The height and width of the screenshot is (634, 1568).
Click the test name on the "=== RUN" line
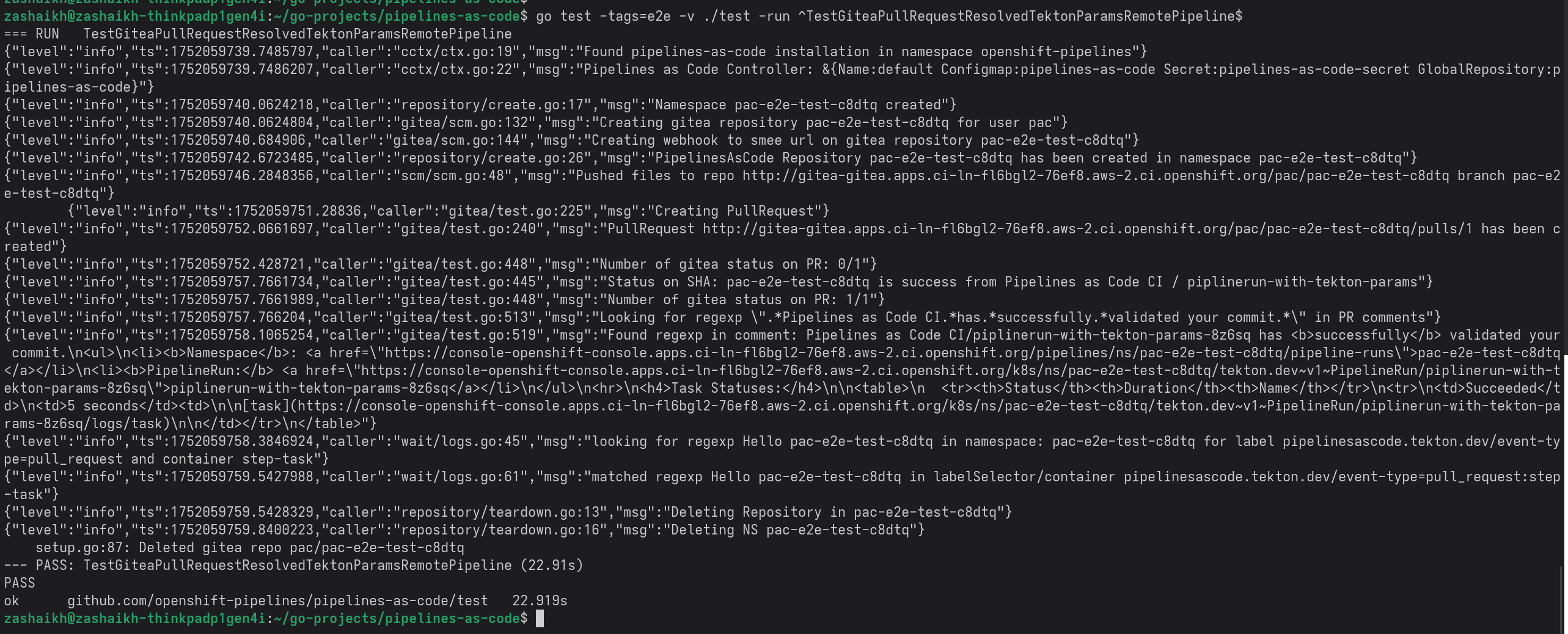pyautogui.click(x=297, y=34)
